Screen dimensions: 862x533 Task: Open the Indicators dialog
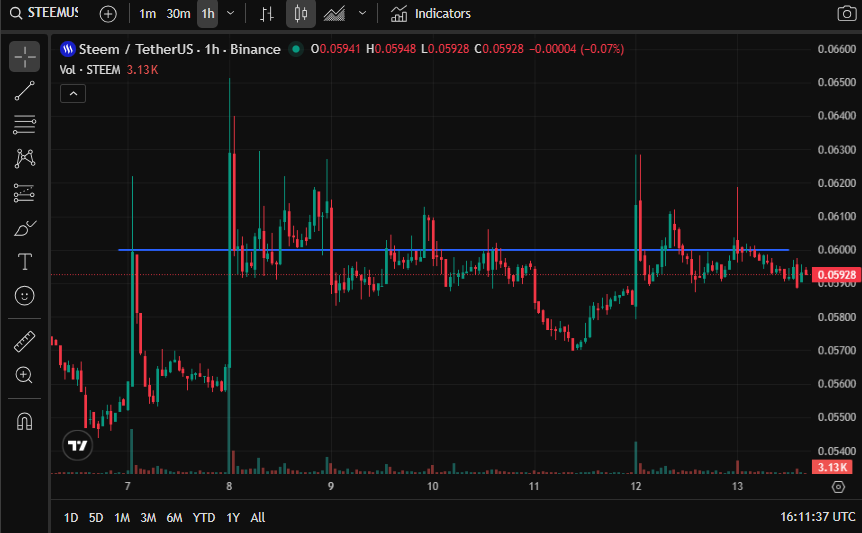[430, 14]
